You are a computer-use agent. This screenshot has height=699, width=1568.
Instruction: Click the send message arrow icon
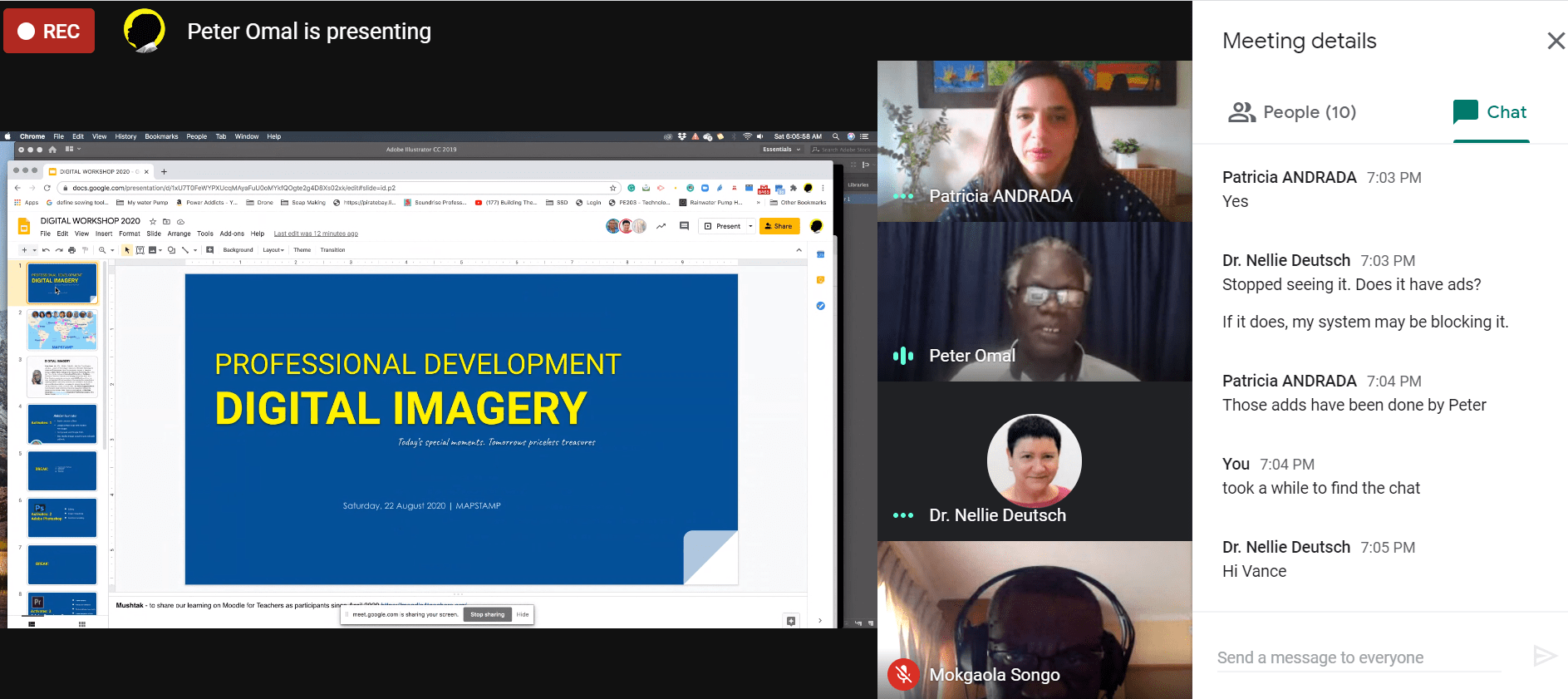click(1545, 656)
